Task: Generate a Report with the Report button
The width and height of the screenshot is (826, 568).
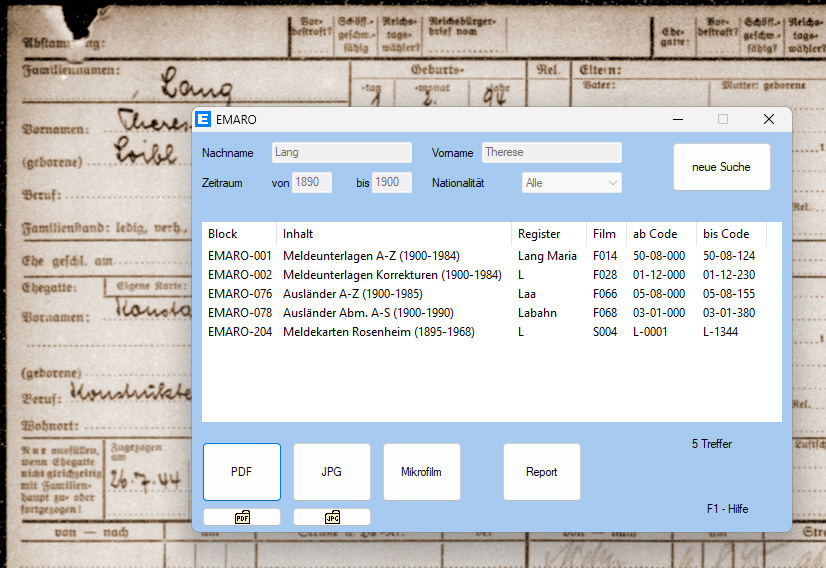Action: [x=542, y=472]
